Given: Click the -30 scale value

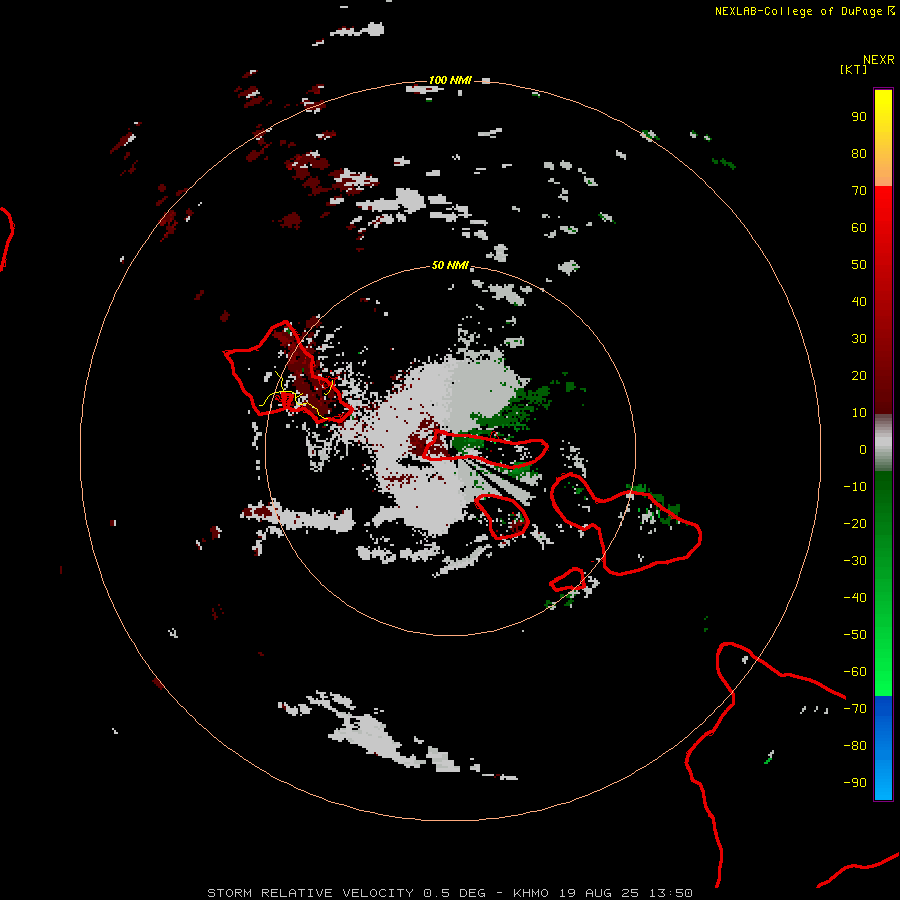Looking at the screenshot, I should 855,561.
